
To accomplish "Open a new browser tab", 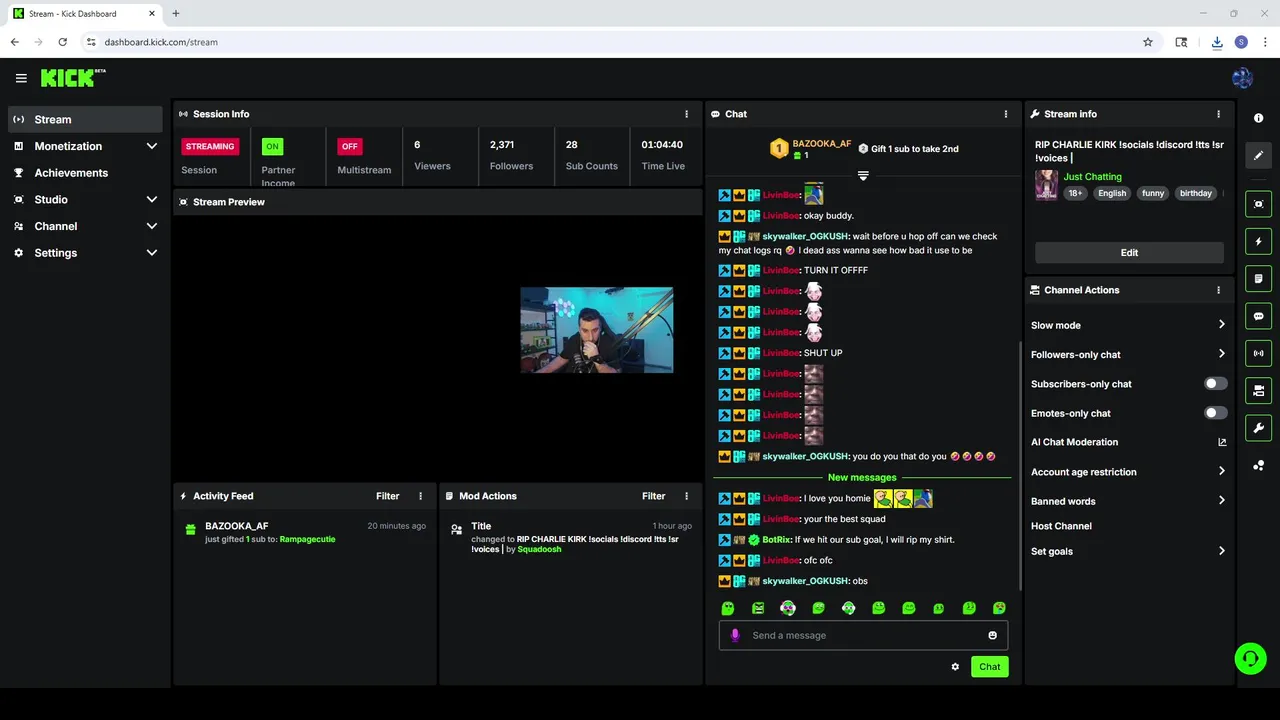I will coord(176,14).
